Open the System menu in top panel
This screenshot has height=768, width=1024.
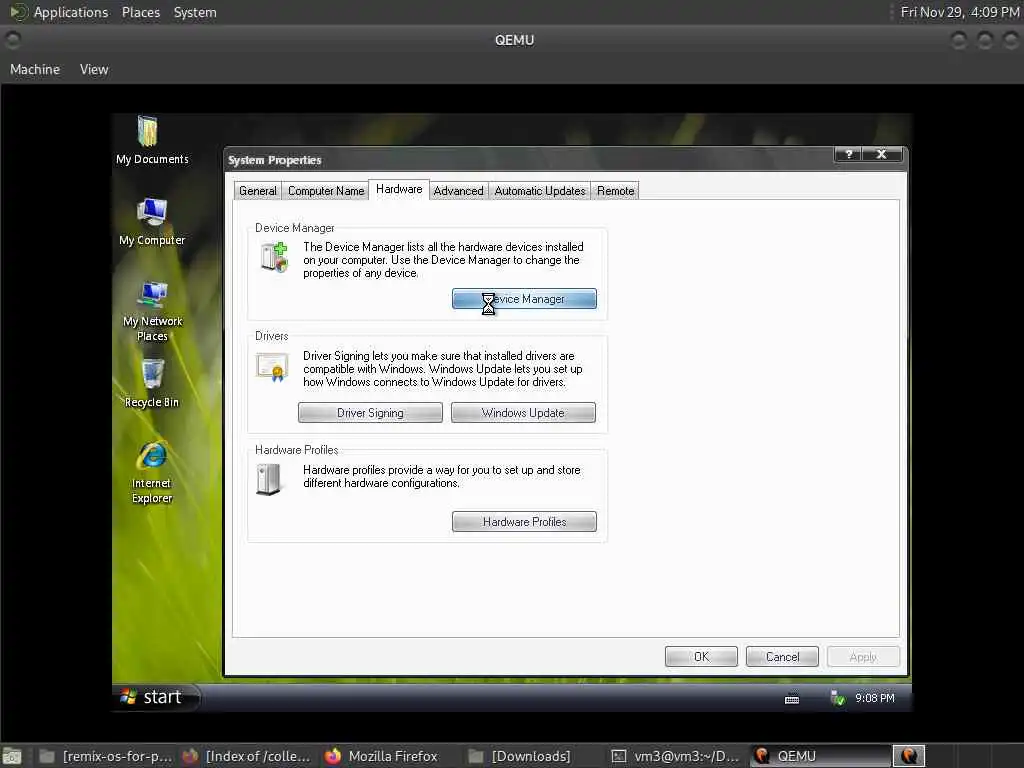(x=195, y=12)
